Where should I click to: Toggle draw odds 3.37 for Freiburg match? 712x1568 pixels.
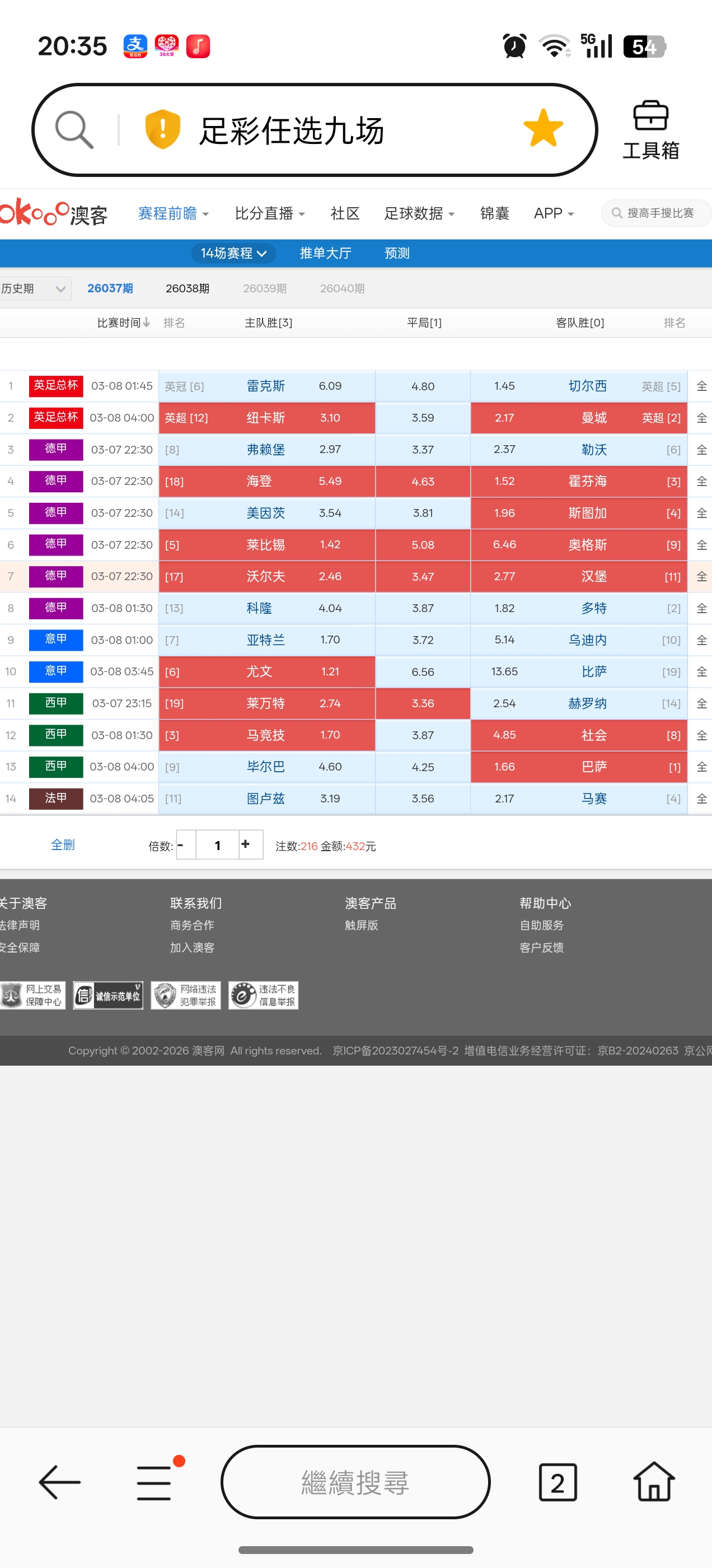pyautogui.click(x=423, y=449)
